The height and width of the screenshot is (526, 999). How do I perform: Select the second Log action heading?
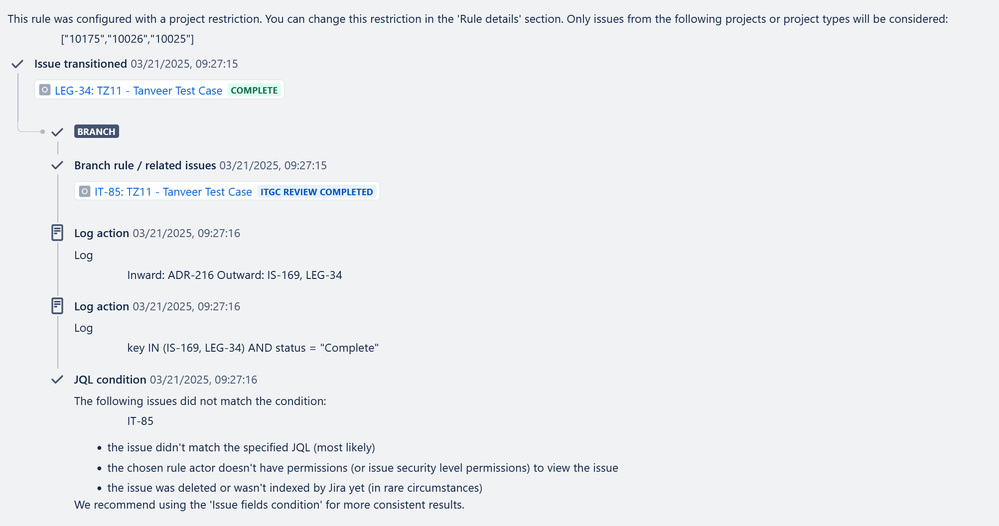click(101, 306)
